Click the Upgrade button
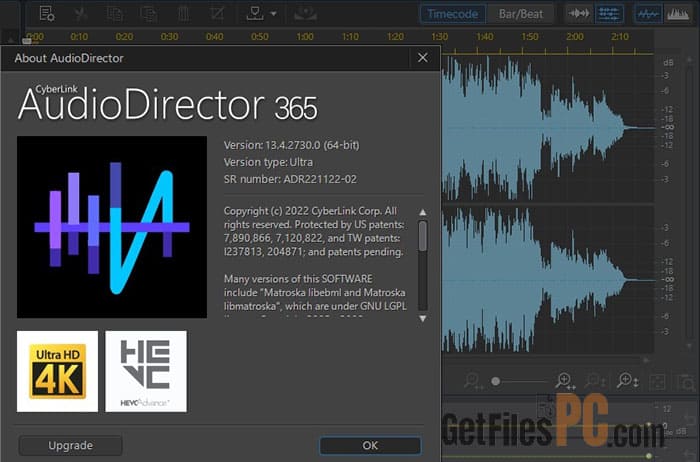 [x=71, y=445]
